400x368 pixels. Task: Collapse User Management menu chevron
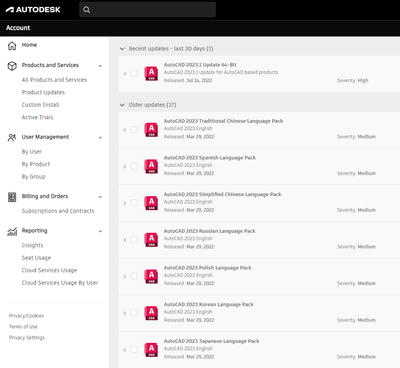(100, 138)
